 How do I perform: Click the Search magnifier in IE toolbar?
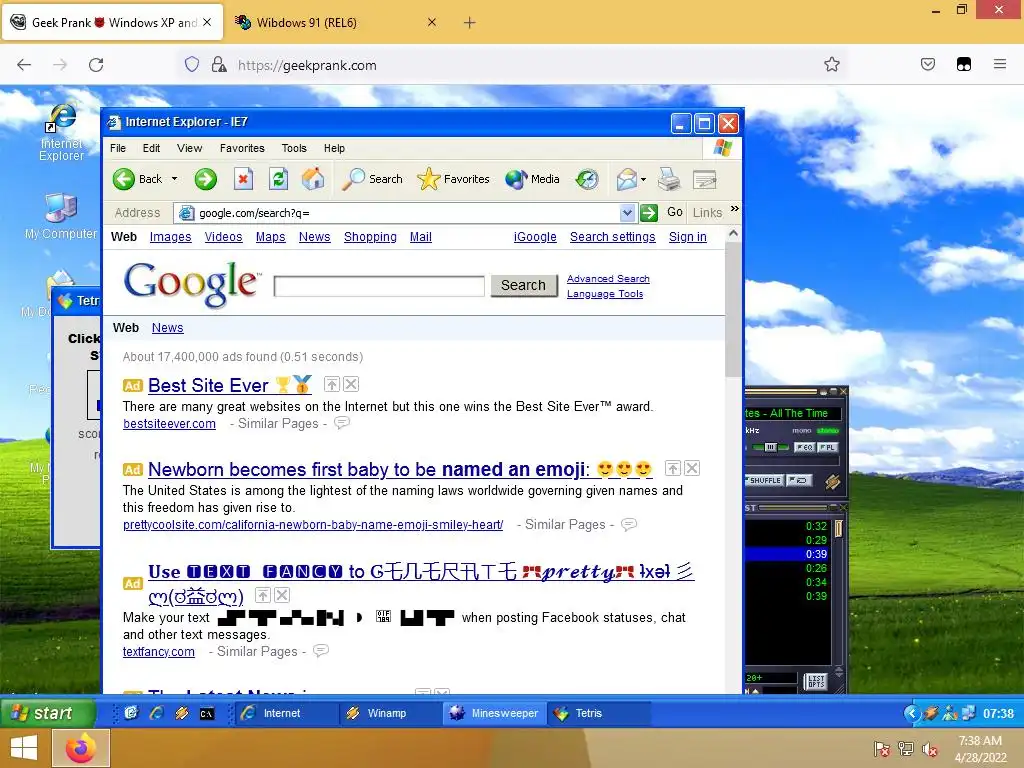click(353, 179)
